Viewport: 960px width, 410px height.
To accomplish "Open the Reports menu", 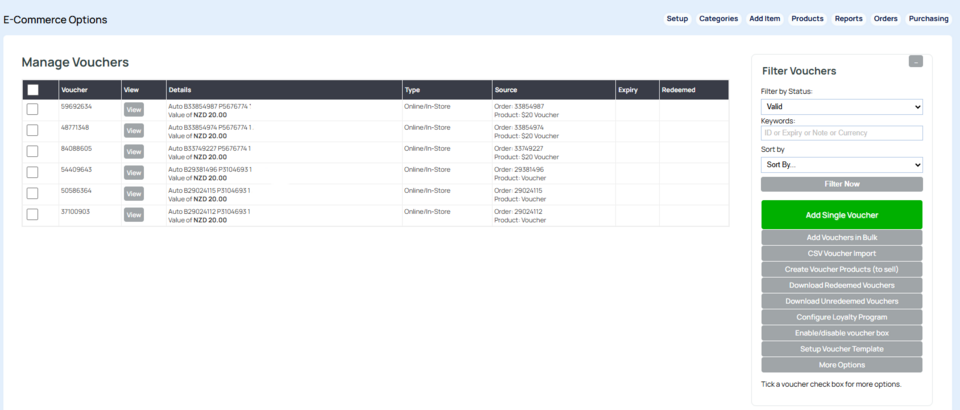I will pyautogui.click(x=849, y=19).
